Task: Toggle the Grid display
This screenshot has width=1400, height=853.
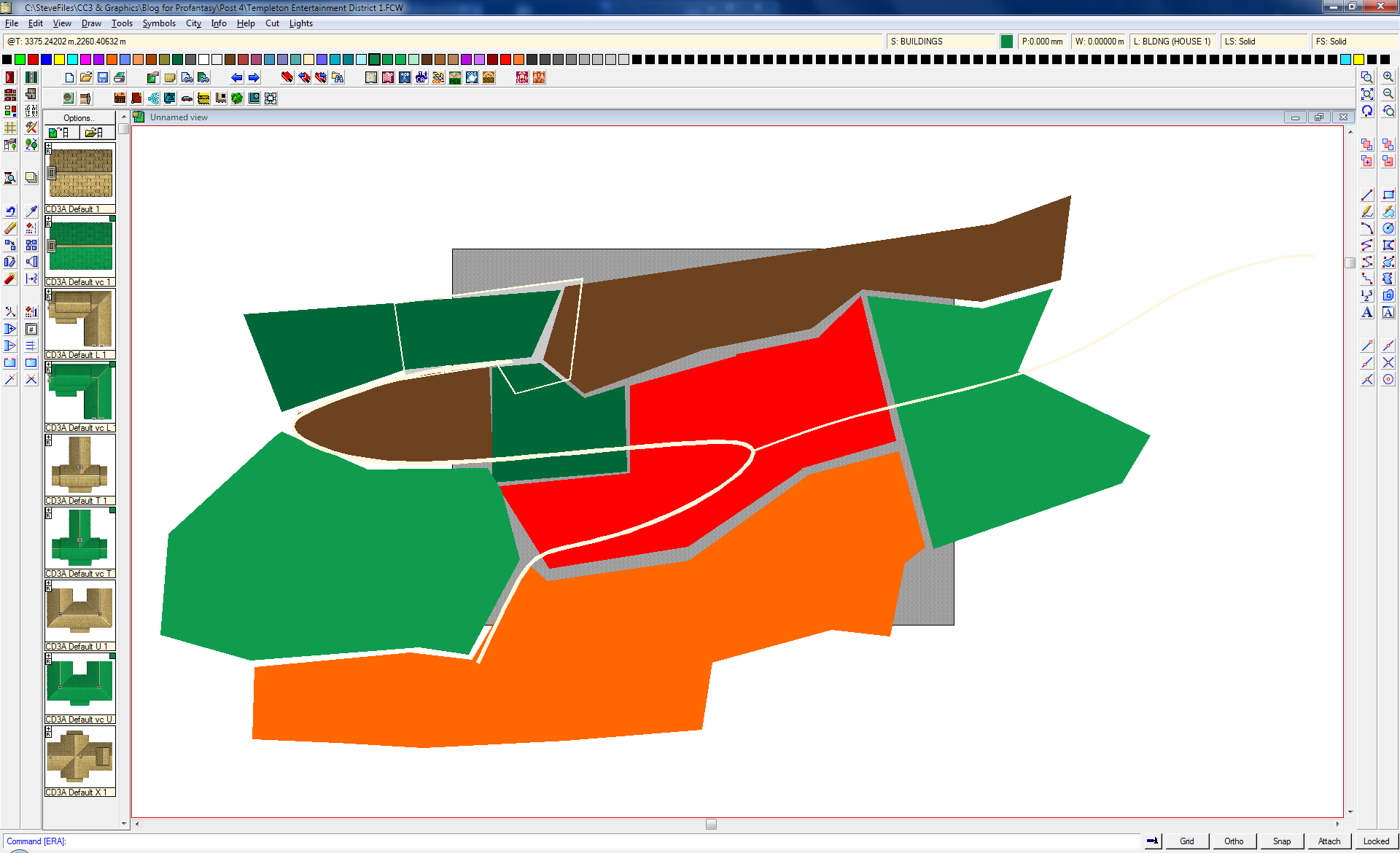Action: pos(1187,841)
